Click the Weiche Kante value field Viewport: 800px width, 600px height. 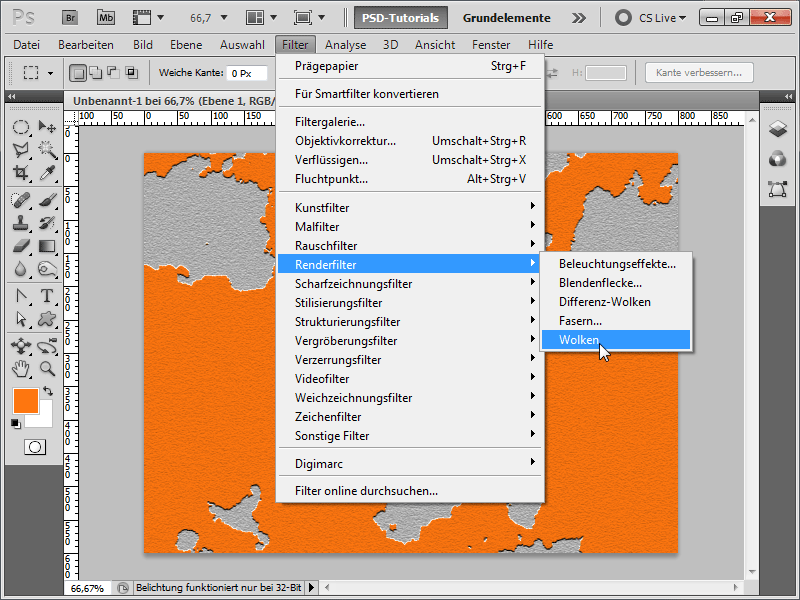pos(246,73)
